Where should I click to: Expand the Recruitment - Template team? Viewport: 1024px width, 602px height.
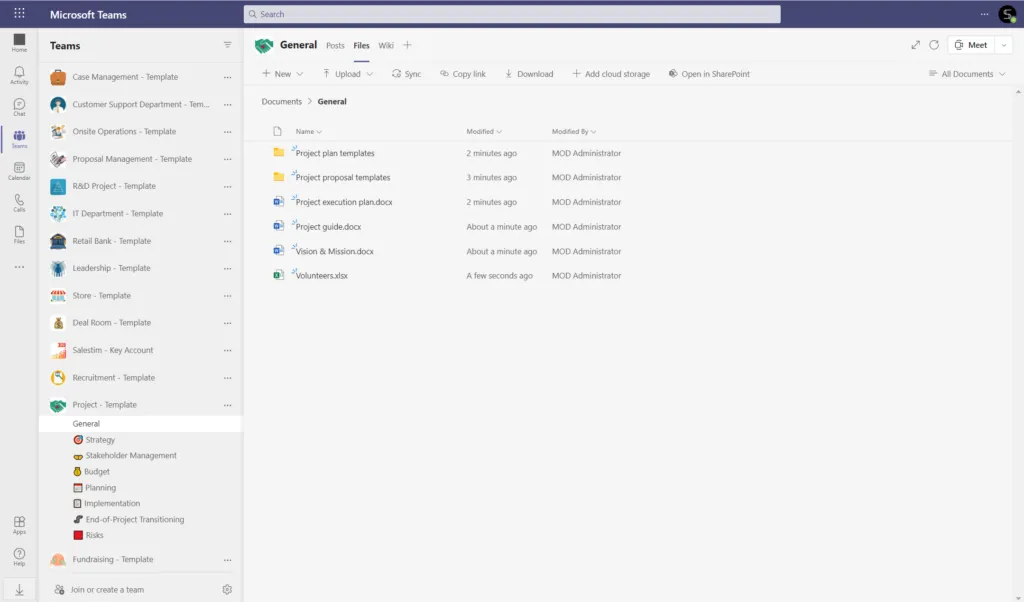114,377
